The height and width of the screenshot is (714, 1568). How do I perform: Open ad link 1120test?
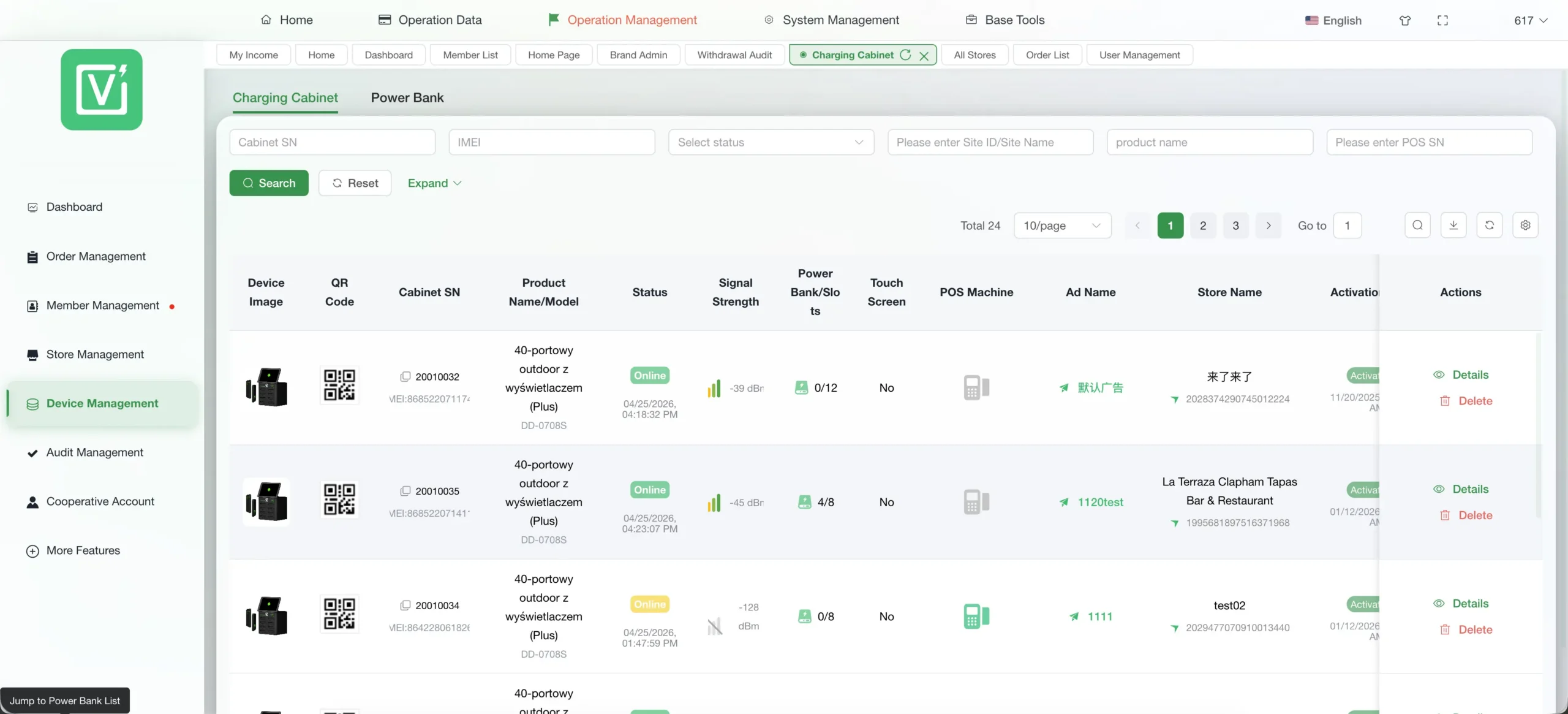pyautogui.click(x=1091, y=502)
